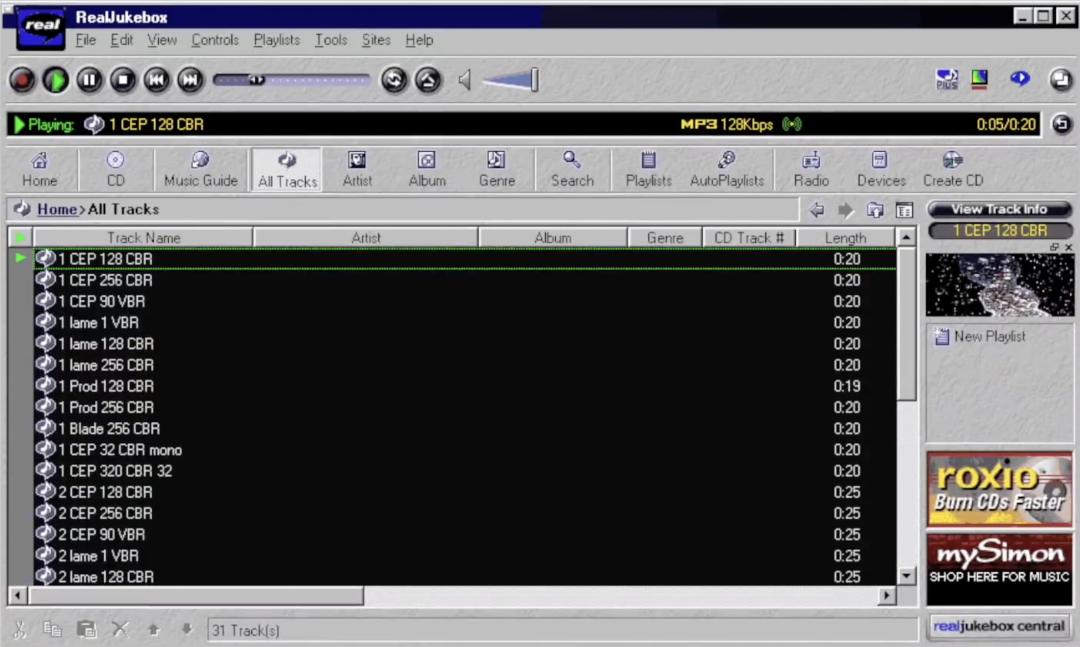The width and height of the screenshot is (1080, 647).
Task: Sort by Artist column header
Action: pyautogui.click(x=366, y=238)
